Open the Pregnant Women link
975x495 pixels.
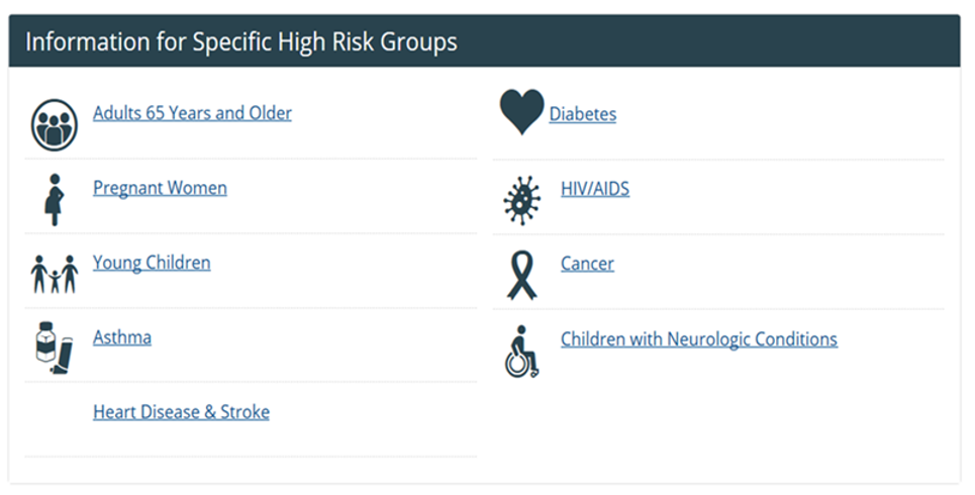(x=160, y=188)
